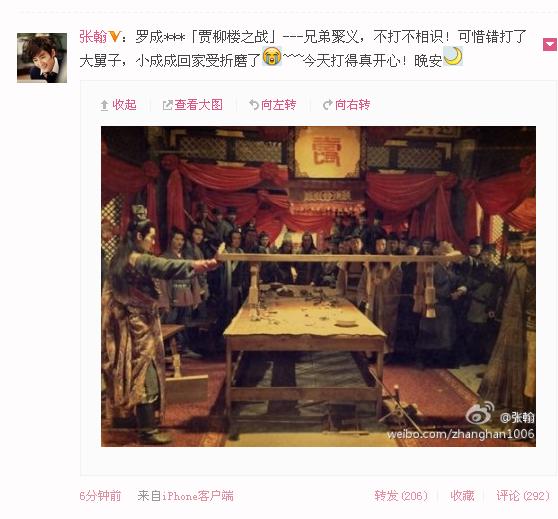Screen dimensions: 558x519
Task: Click the clockwise rotate arrow icon
Action: (327, 105)
